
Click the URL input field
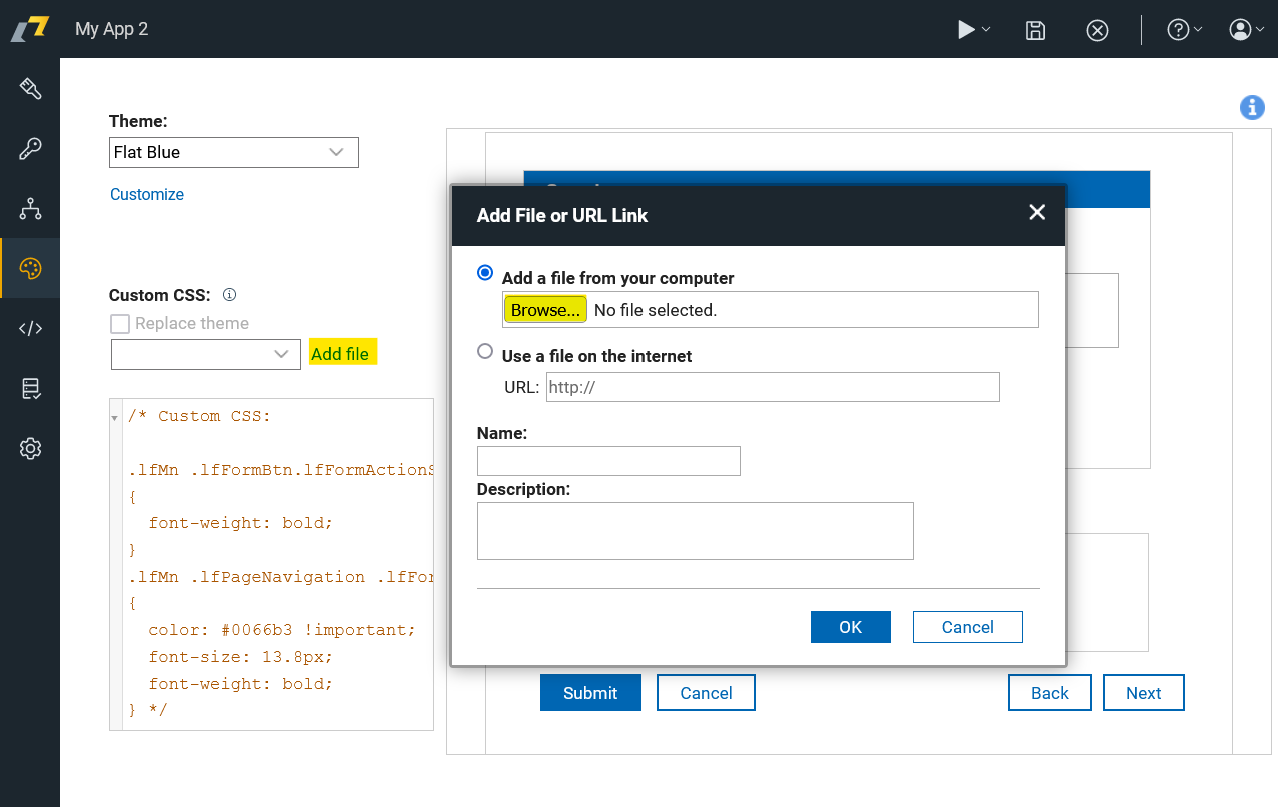pyautogui.click(x=772, y=387)
